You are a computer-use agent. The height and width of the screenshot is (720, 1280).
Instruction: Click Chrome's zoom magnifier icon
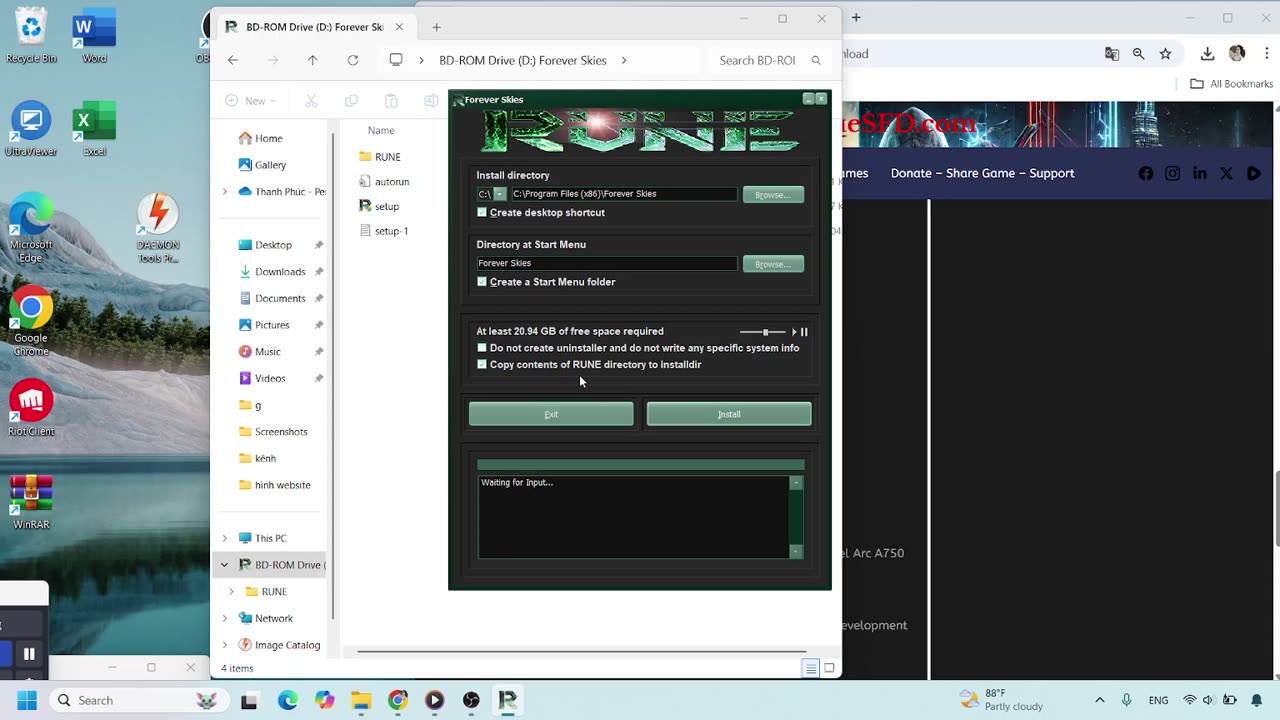pos(1139,54)
